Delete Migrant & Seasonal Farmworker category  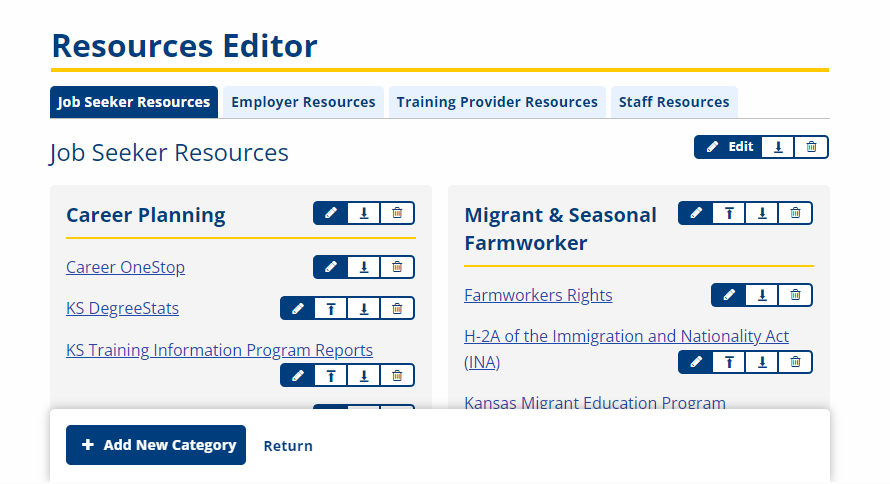click(x=795, y=213)
